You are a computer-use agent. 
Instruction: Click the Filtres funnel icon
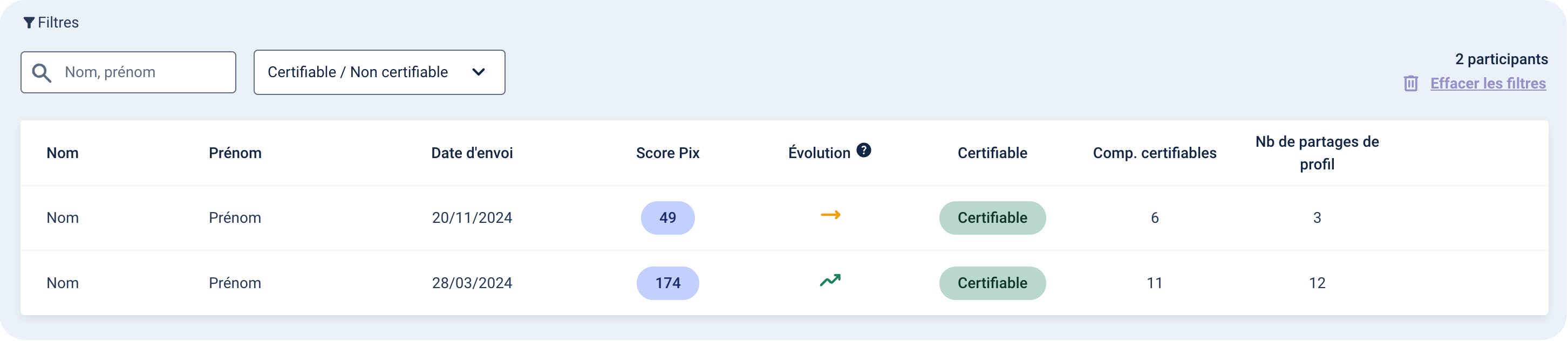tap(29, 23)
